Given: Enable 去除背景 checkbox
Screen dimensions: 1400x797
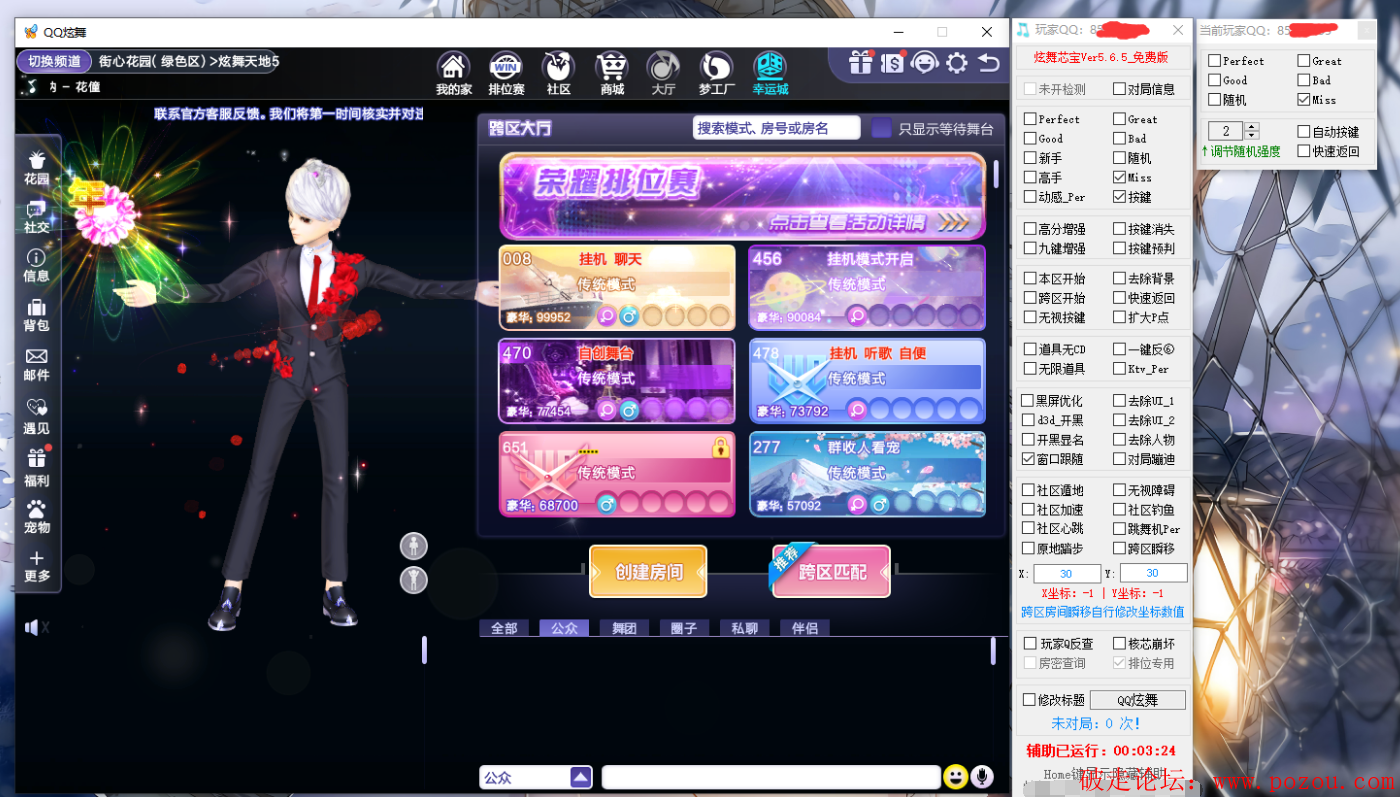Looking at the screenshot, I should [x=1120, y=278].
